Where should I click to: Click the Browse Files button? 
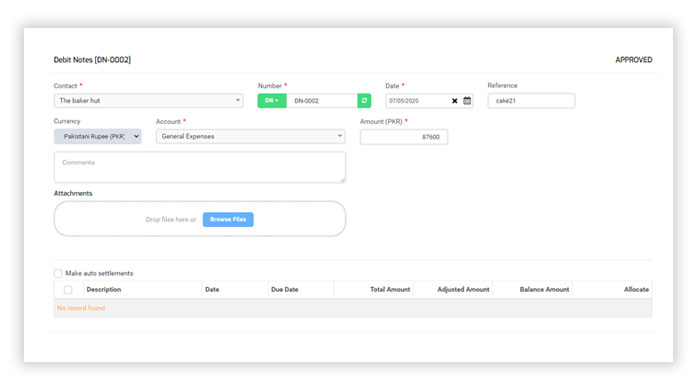(228, 219)
